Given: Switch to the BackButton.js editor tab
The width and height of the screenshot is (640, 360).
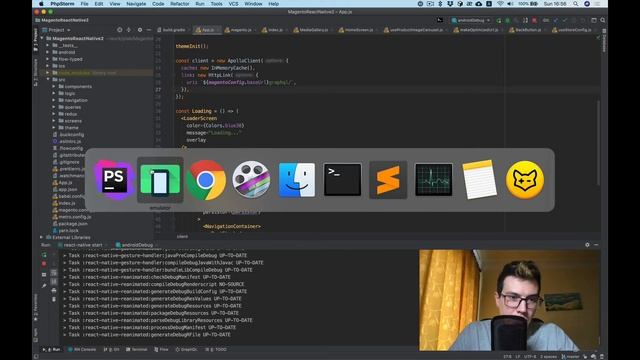Looking at the screenshot, I should pyautogui.click(x=526, y=30).
